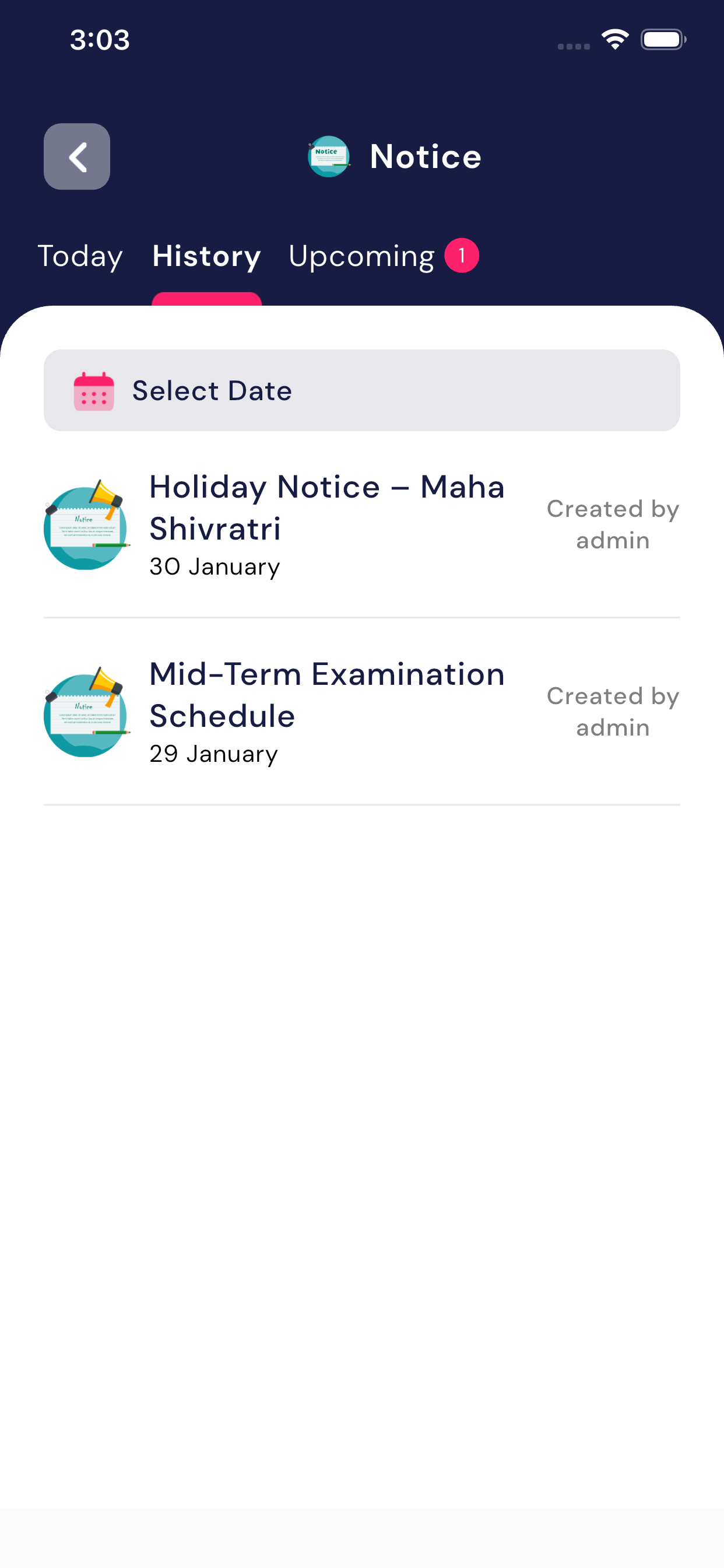Tap the 30 January date text
Image resolution: width=724 pixels, height=1568 pixels.
point(215,566)
